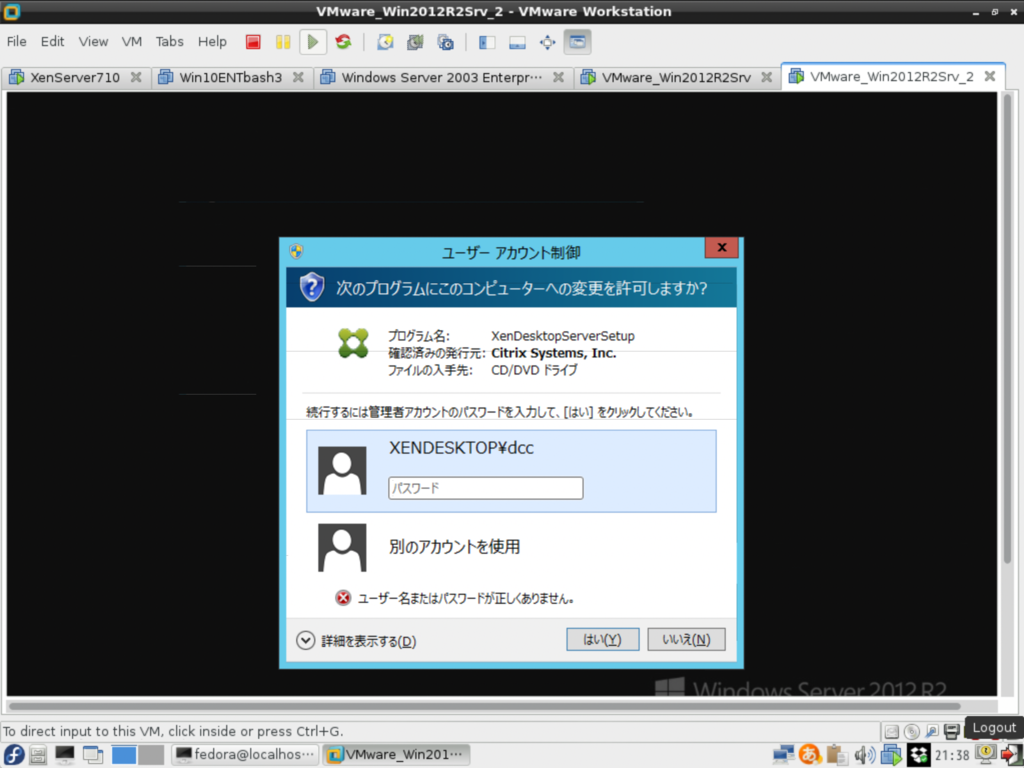The height and width of the screenshot is (768, 1024).
Task: Open the File menu
Action: [x=16, y=42]
